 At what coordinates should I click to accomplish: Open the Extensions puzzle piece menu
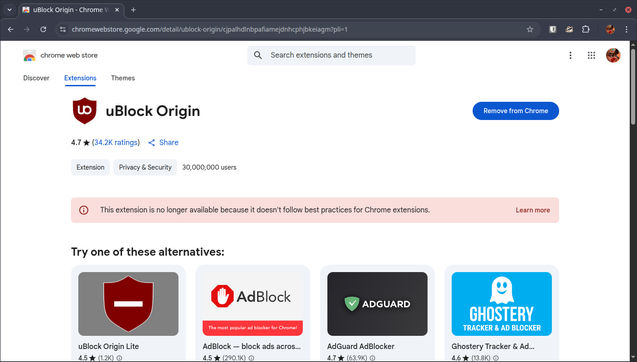click(x=585, y=29)
